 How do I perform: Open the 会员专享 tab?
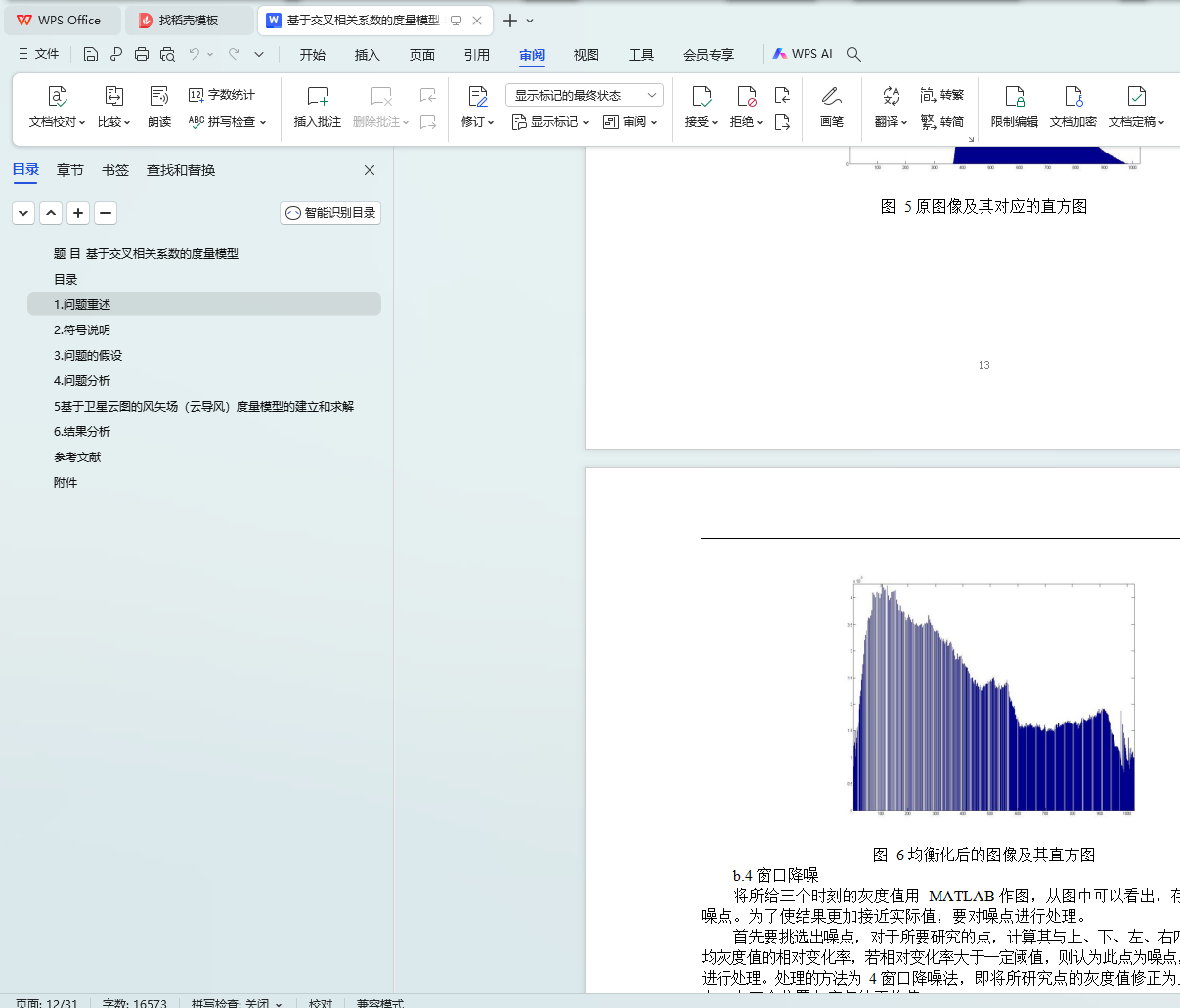click(709, 55)
